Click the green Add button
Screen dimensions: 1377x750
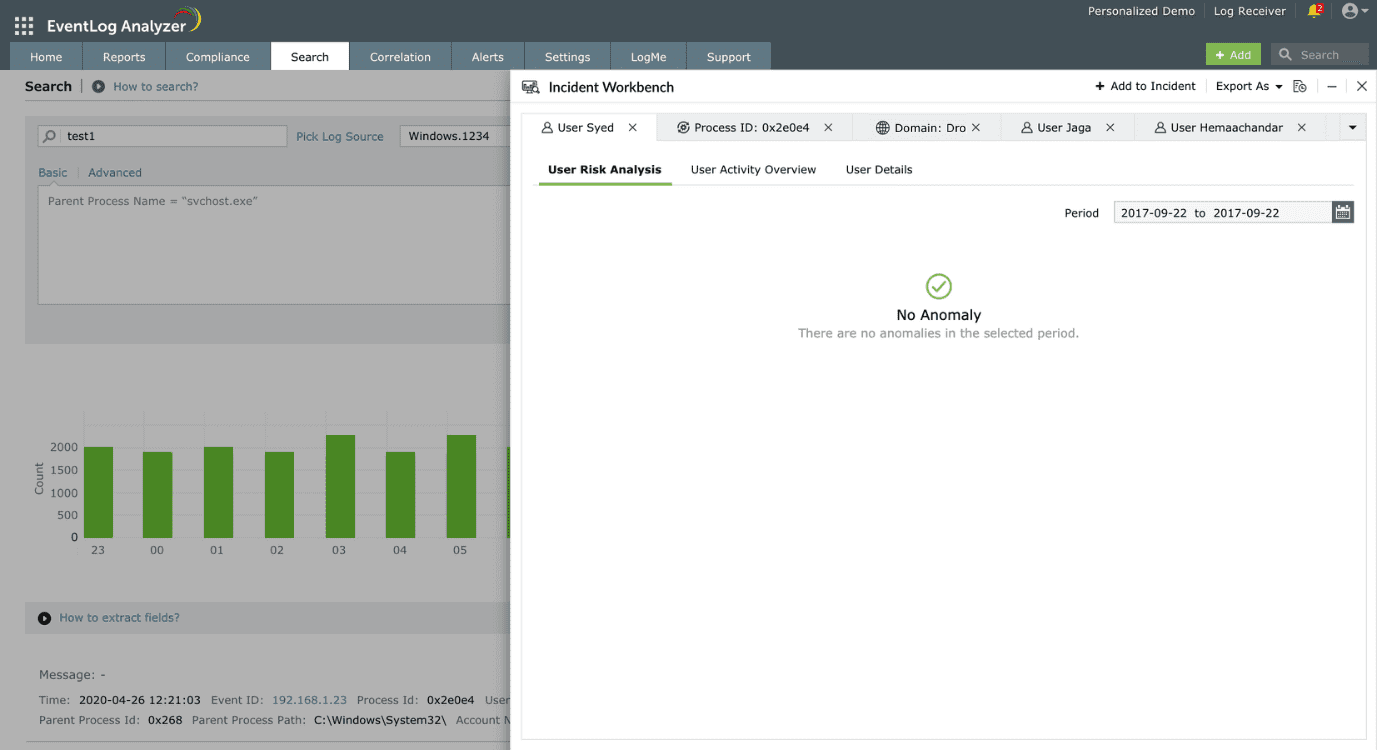pos(1233,55)
